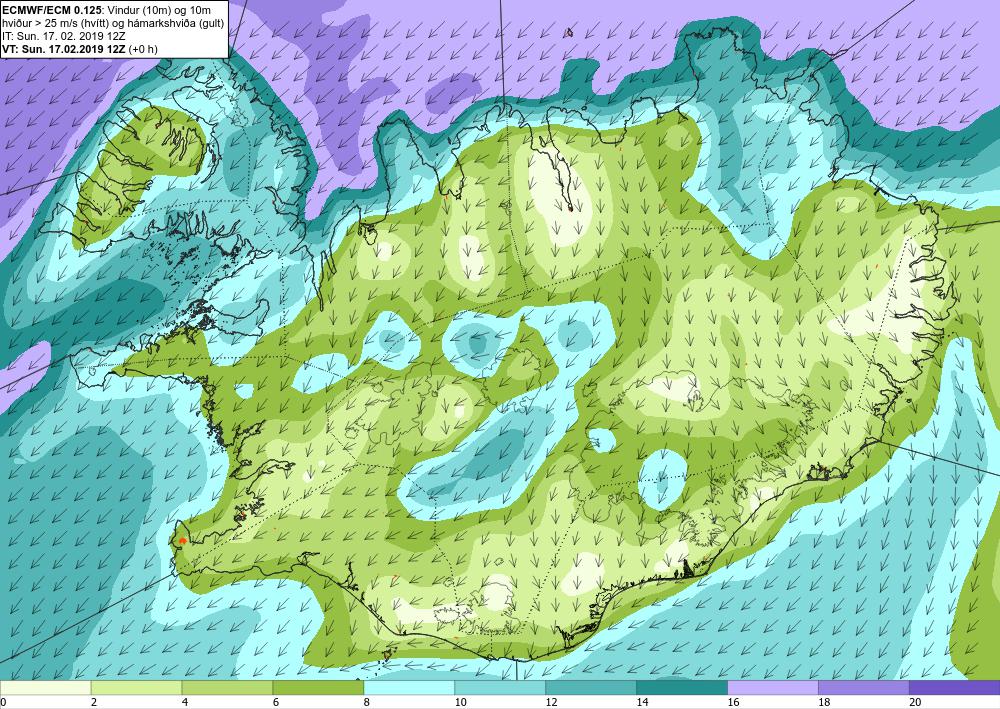The height and width of the screenshot is (709, 1000).
Task: Click the purple legend swatch between 18 and 20
Action: coord(864,688)
